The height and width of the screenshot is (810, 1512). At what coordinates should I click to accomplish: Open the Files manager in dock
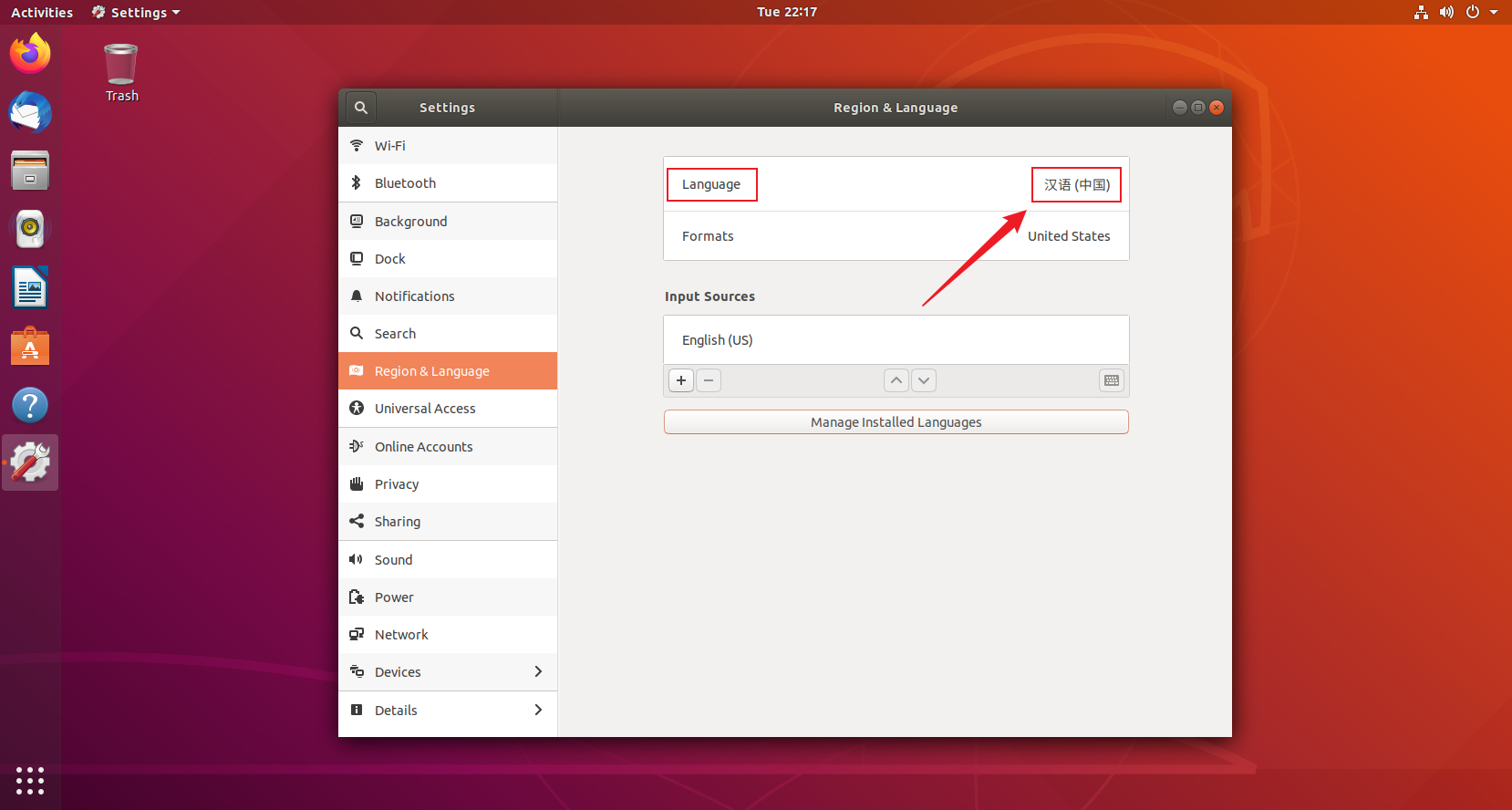coord(30,171)
